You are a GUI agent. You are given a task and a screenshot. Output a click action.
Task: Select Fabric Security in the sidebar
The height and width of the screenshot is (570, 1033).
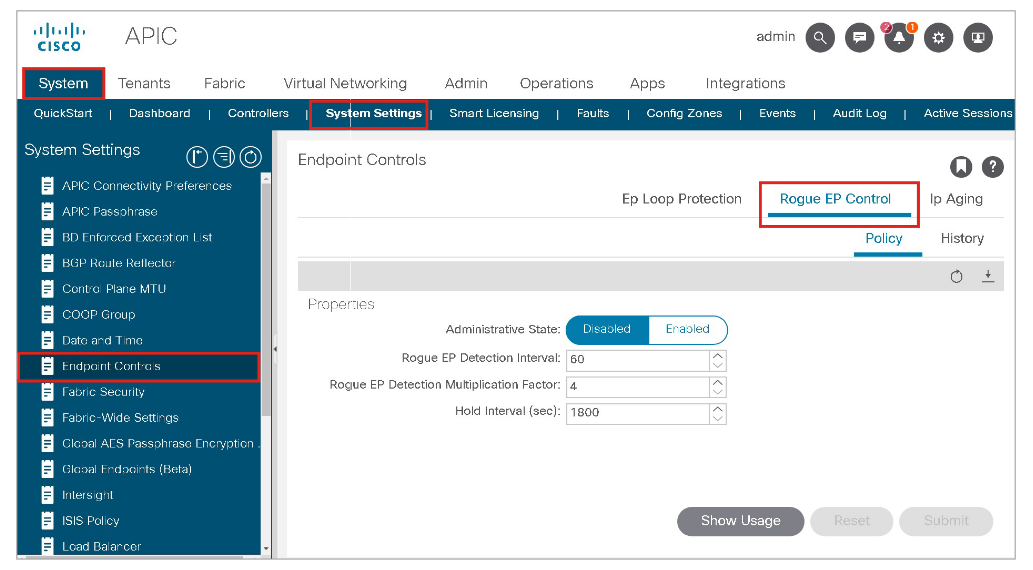[103, 392]
